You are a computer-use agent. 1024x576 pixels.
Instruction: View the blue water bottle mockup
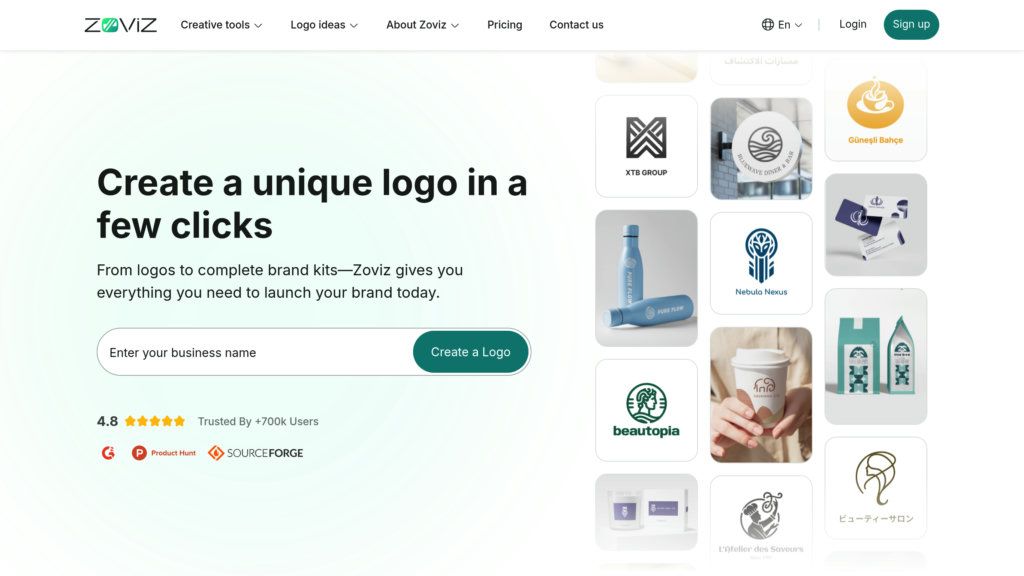tap(646, 278)
